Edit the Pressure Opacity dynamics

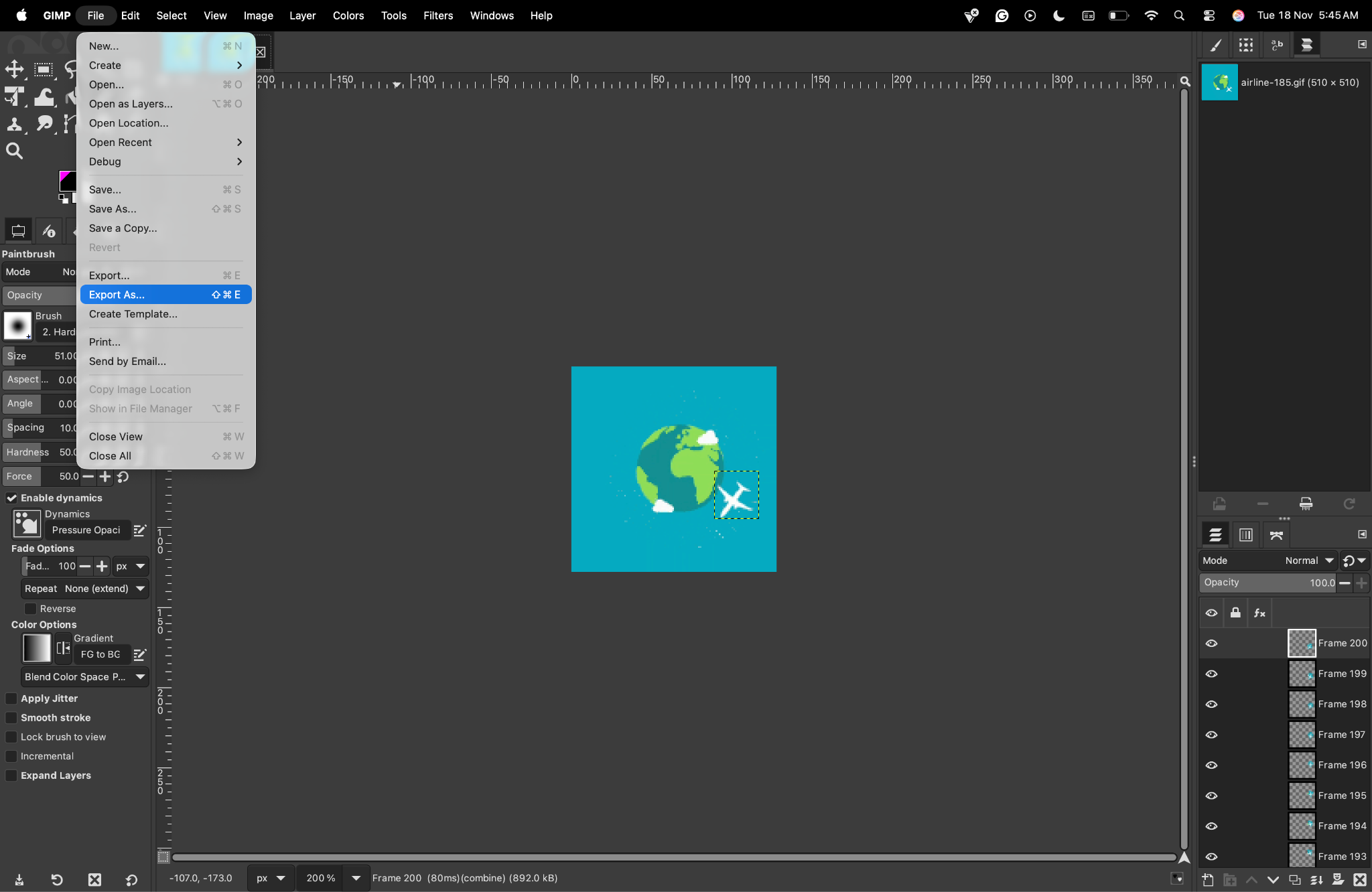pos(140,530)
